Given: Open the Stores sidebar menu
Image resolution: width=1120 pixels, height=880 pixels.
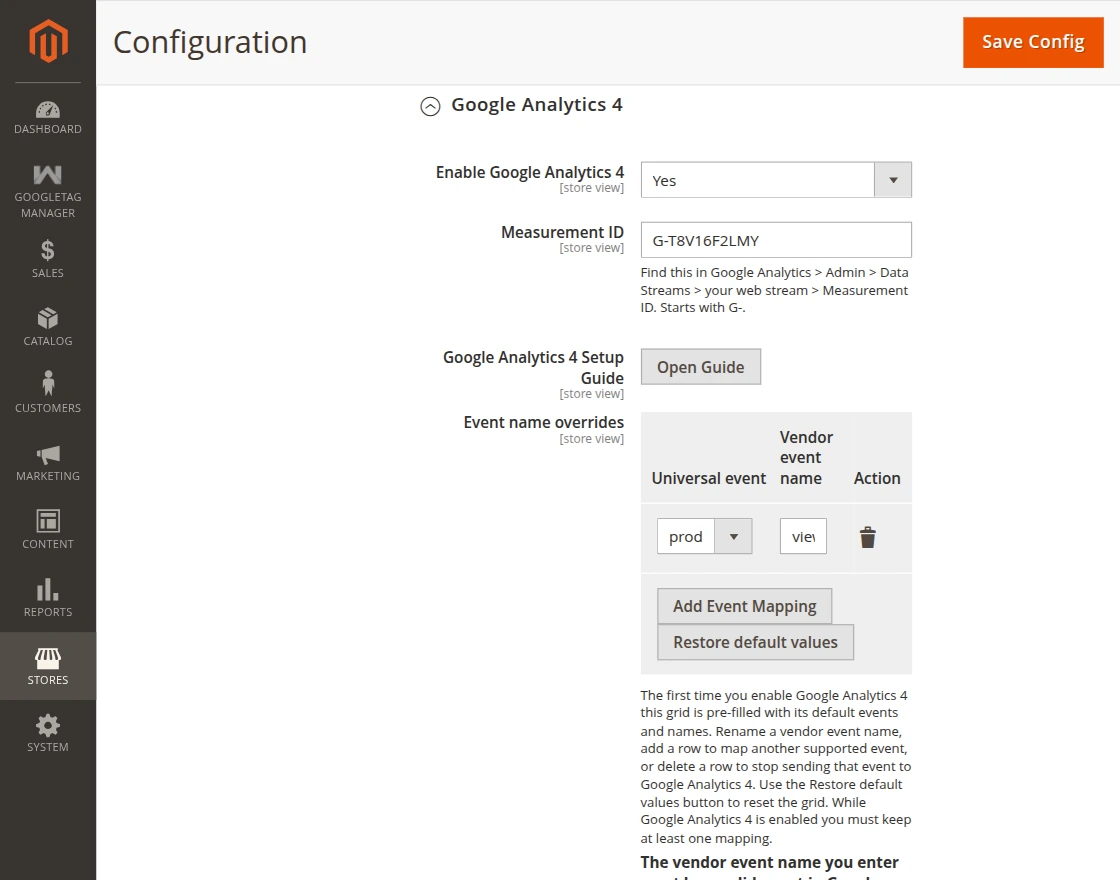Looking at the screenshot, I should pyautogui.click(x=48, y=666).
